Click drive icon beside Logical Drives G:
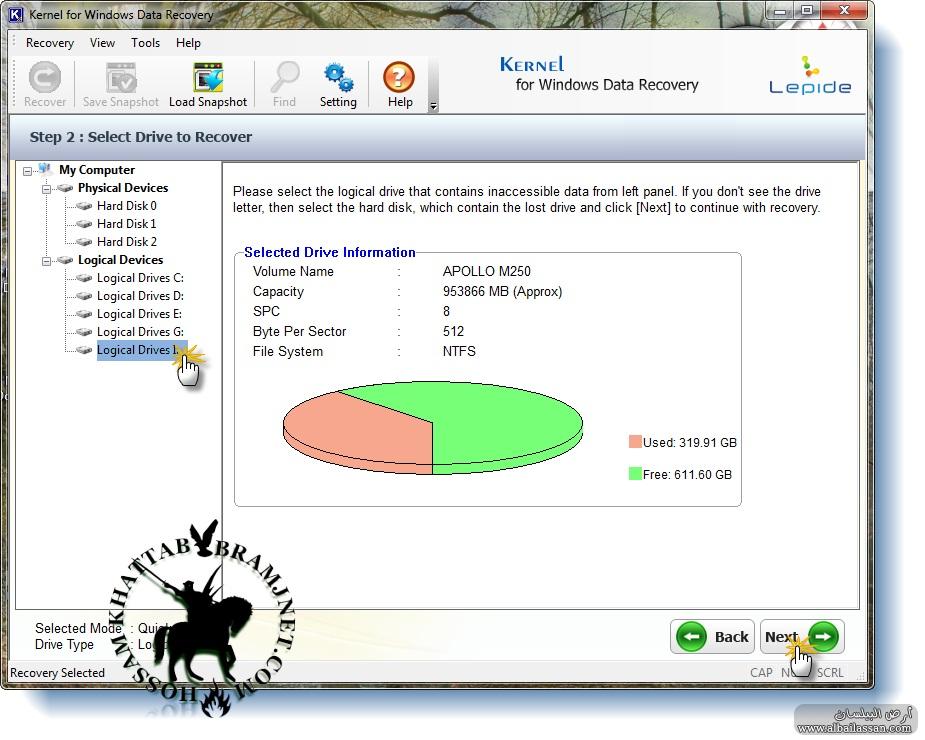Viewport: 925px width, 740px height. click(84, 332)
